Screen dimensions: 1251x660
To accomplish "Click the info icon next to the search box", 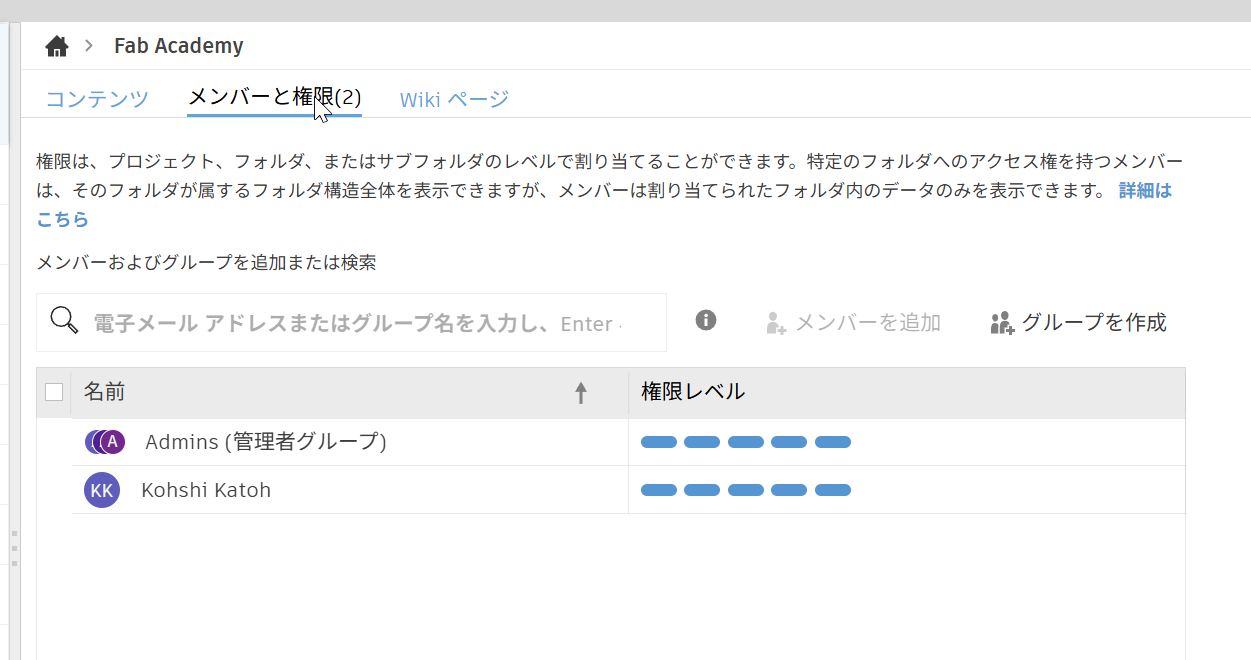I will (704, 320).
